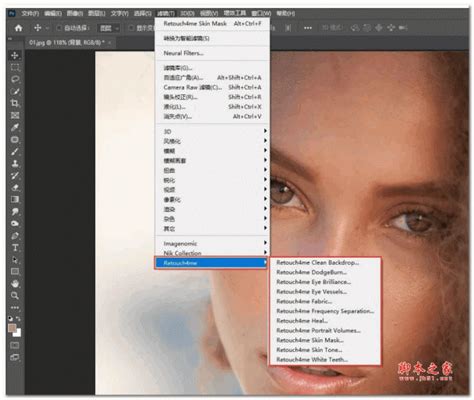Choose Retouch4me Frequency Separation...
This screenshot has height=400, width=474.
[325, 311]
